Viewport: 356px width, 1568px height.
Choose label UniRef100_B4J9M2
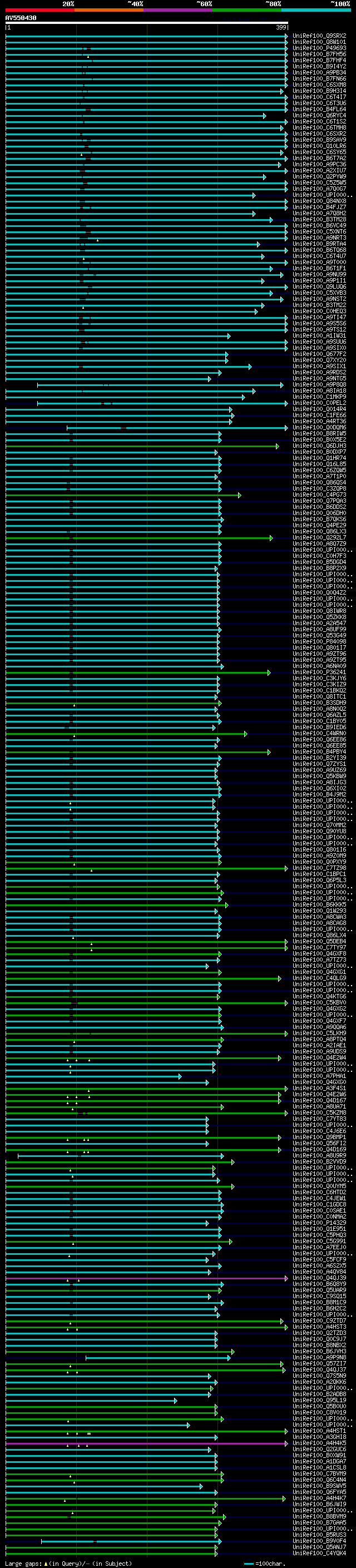pyautogui.click(x=319, y=795)
